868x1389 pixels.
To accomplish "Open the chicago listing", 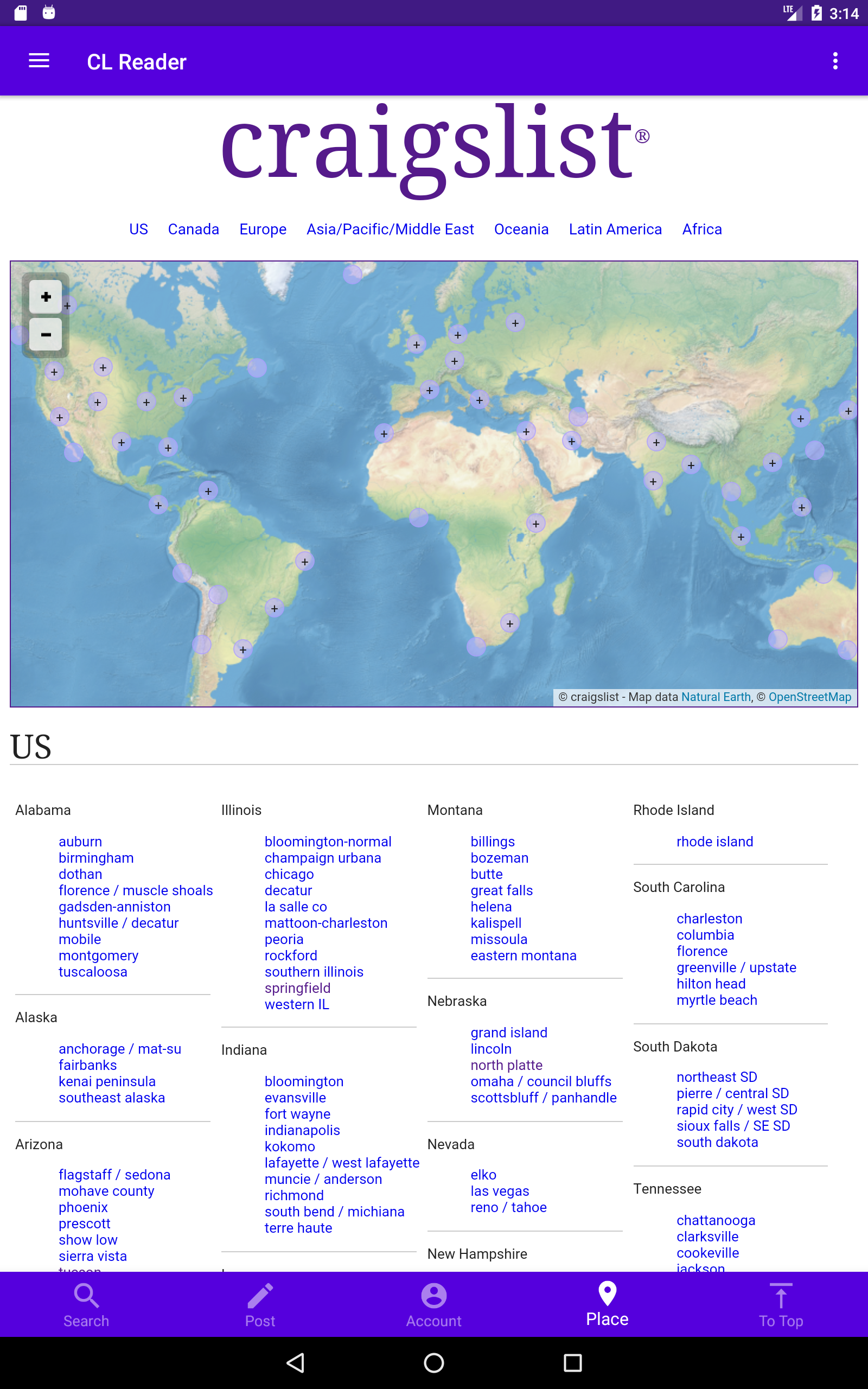I will coord(289,874).
